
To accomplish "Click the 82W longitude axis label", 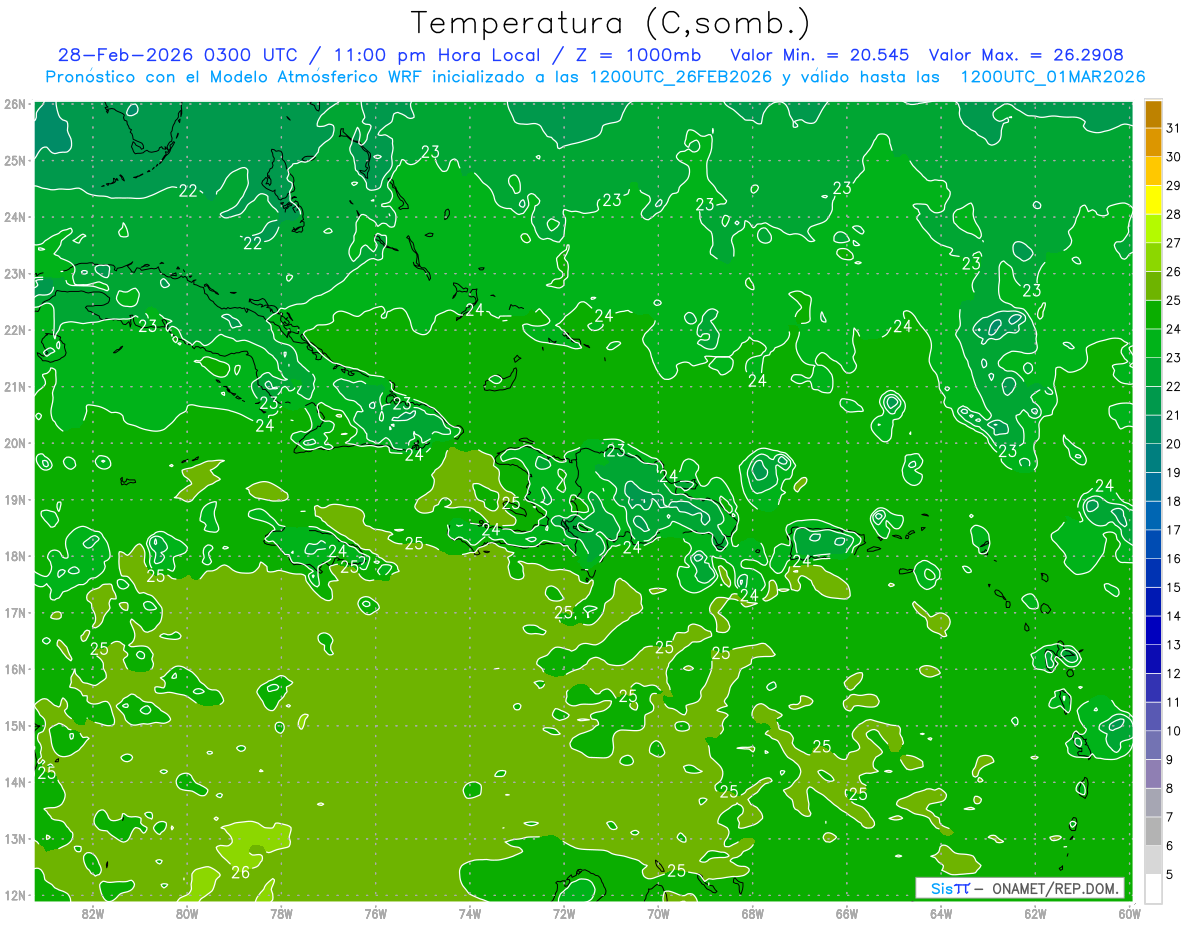I will [93, 913].
